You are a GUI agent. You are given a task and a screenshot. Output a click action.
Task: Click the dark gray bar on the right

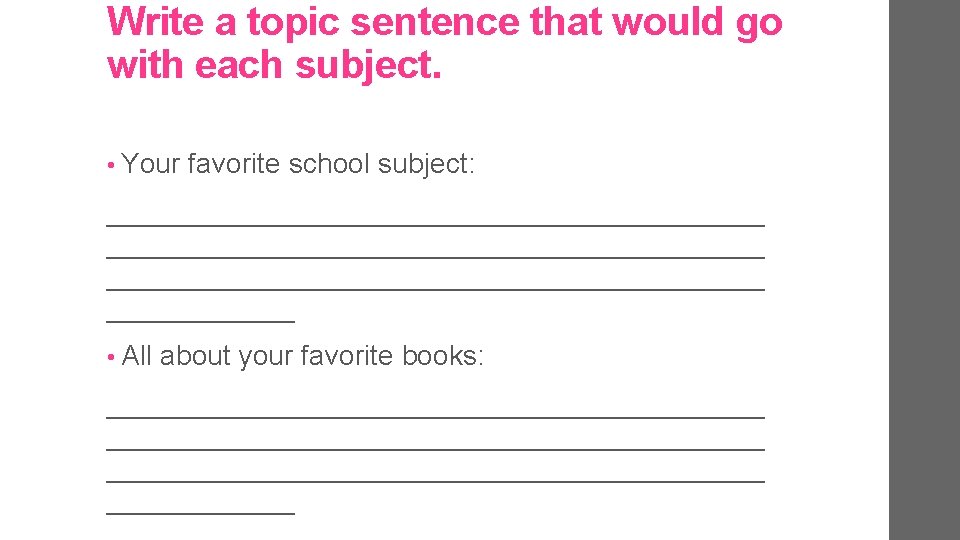(x=924, y=270)
